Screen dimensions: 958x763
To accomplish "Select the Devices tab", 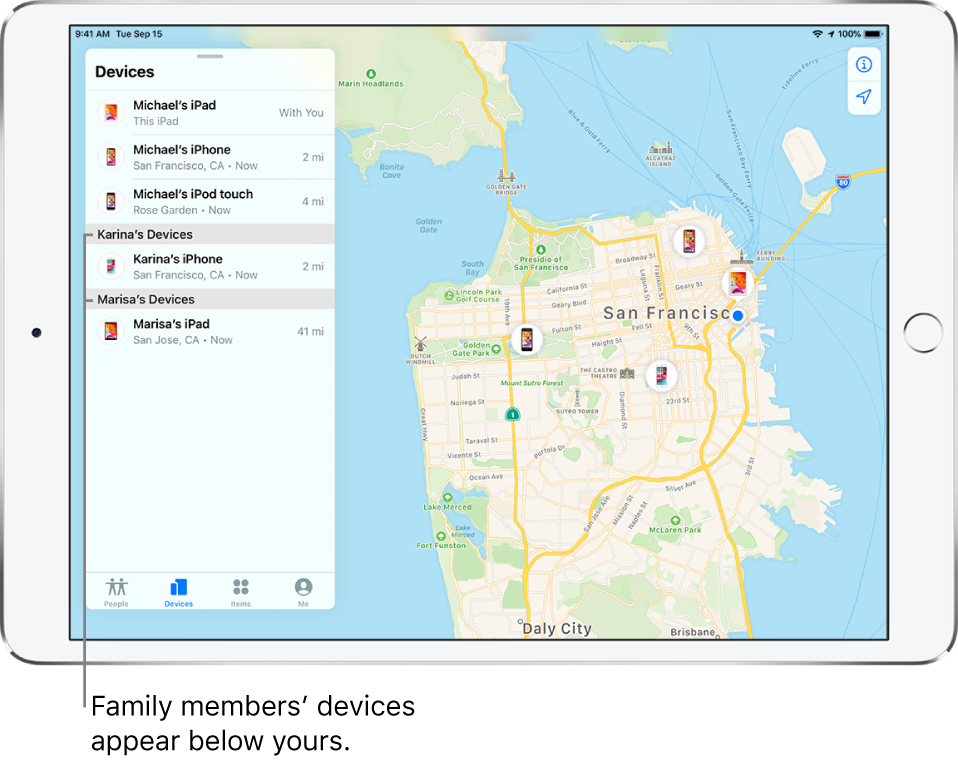I will [178, 592].
